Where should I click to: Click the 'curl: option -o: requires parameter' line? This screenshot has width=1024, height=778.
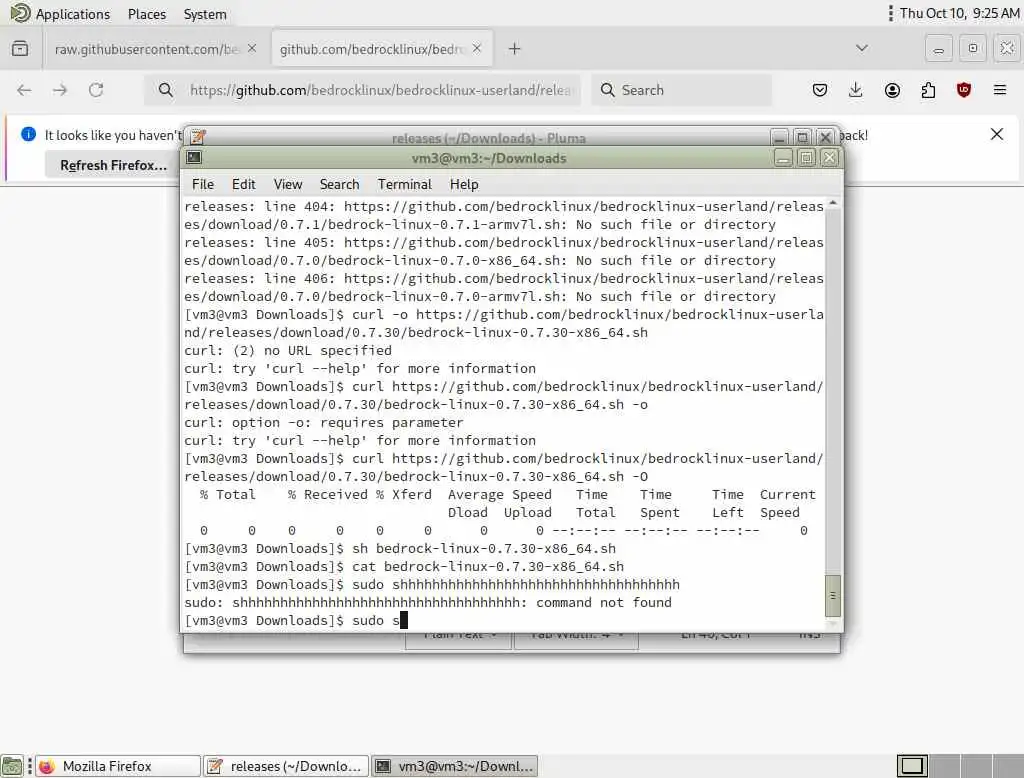click(323, 423)
